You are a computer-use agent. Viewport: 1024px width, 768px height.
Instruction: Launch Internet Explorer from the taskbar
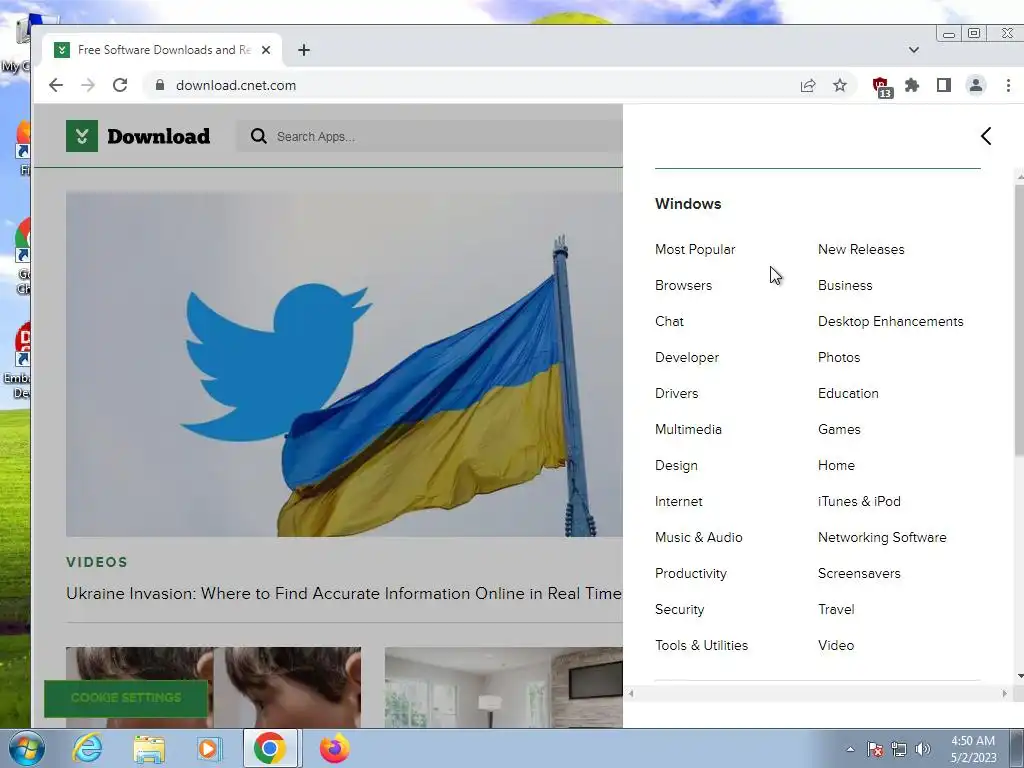[x=88, y=749]
